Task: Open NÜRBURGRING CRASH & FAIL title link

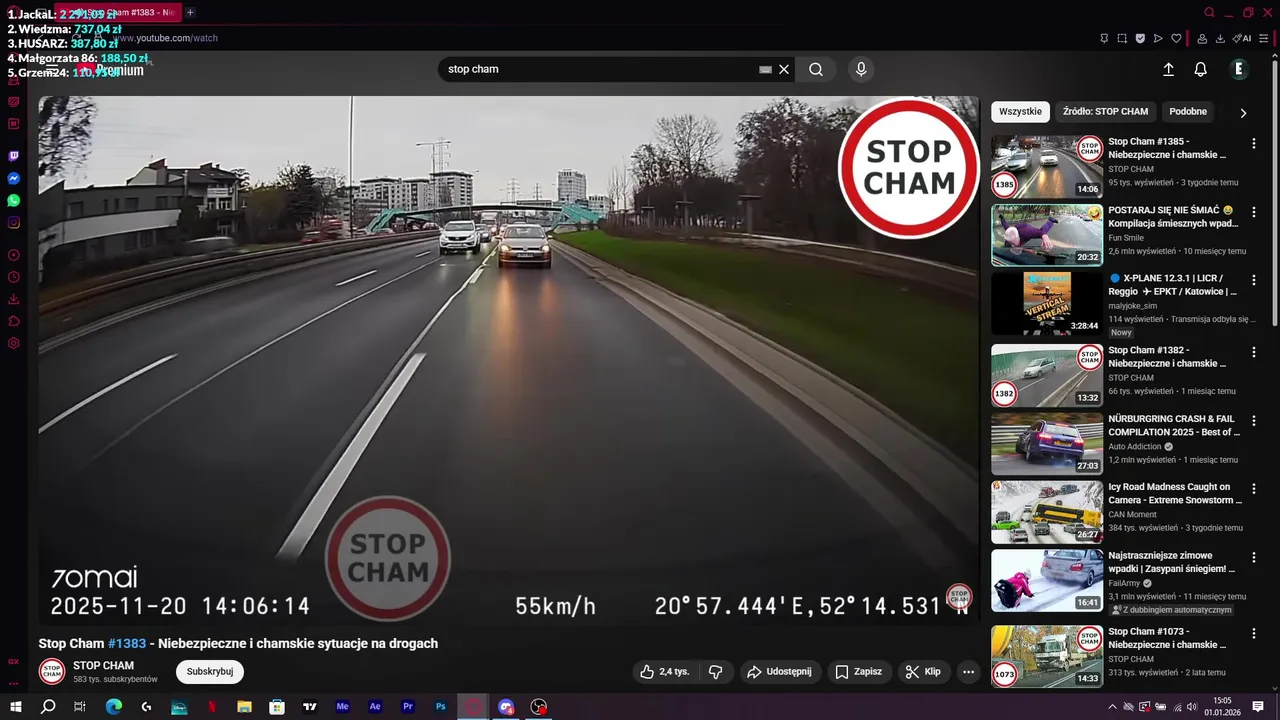Action: tap(1174, 425)
